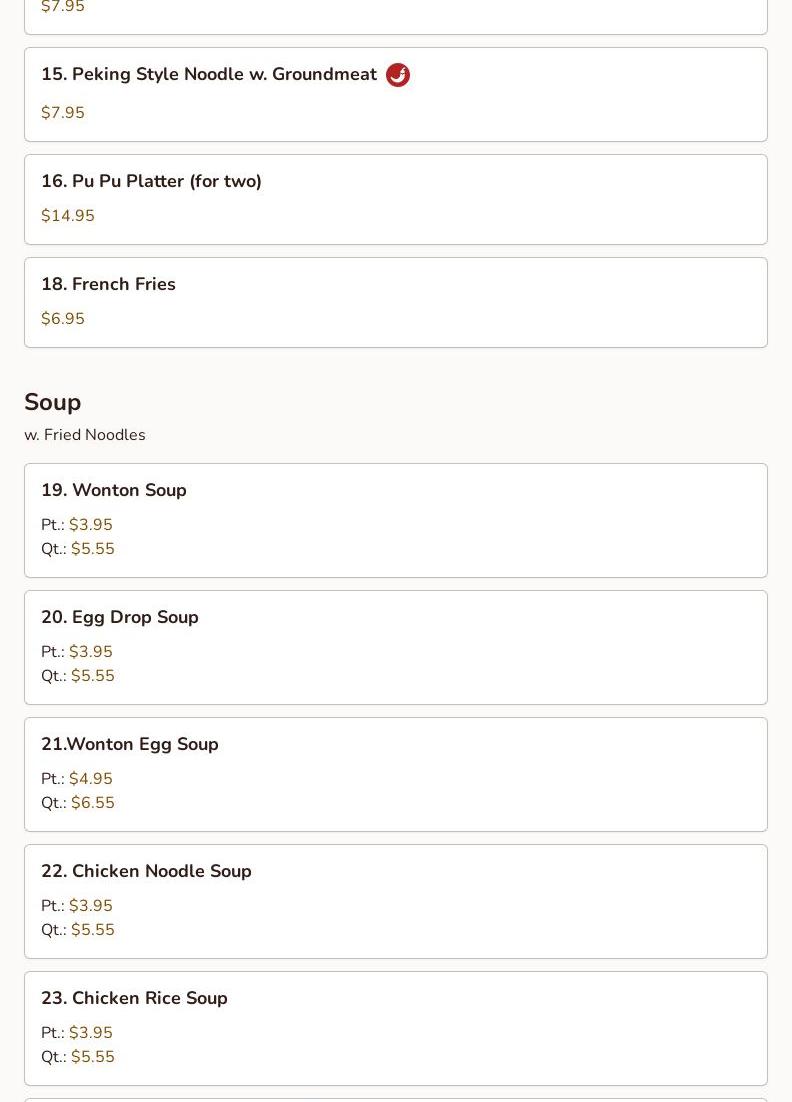Open the Peking Style Noodle w. Groundmeat item
The width and height of the screenshot is (792, 1102).
(396, 95)
